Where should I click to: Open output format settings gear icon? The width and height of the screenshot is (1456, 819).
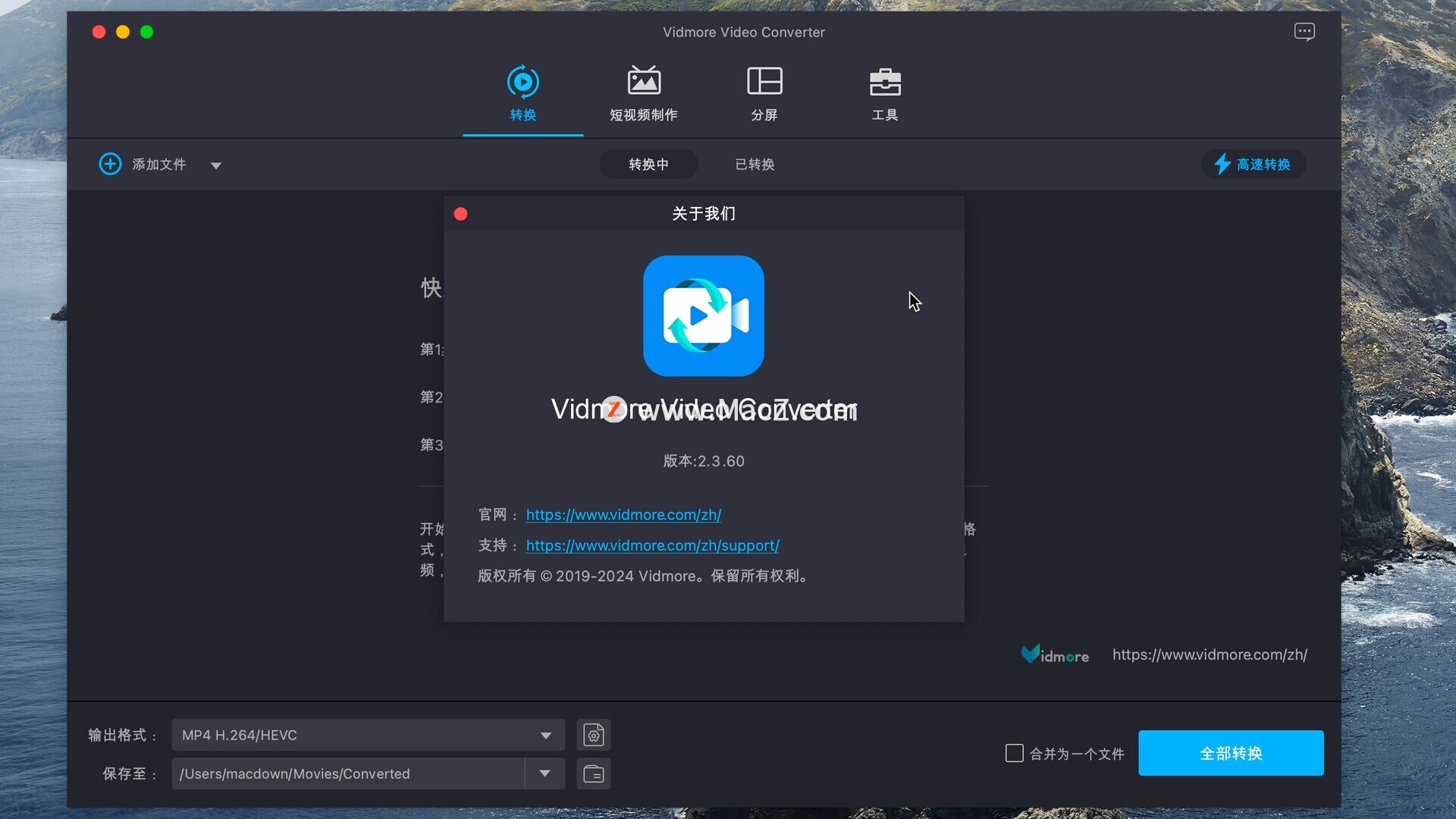click(594, 735)
